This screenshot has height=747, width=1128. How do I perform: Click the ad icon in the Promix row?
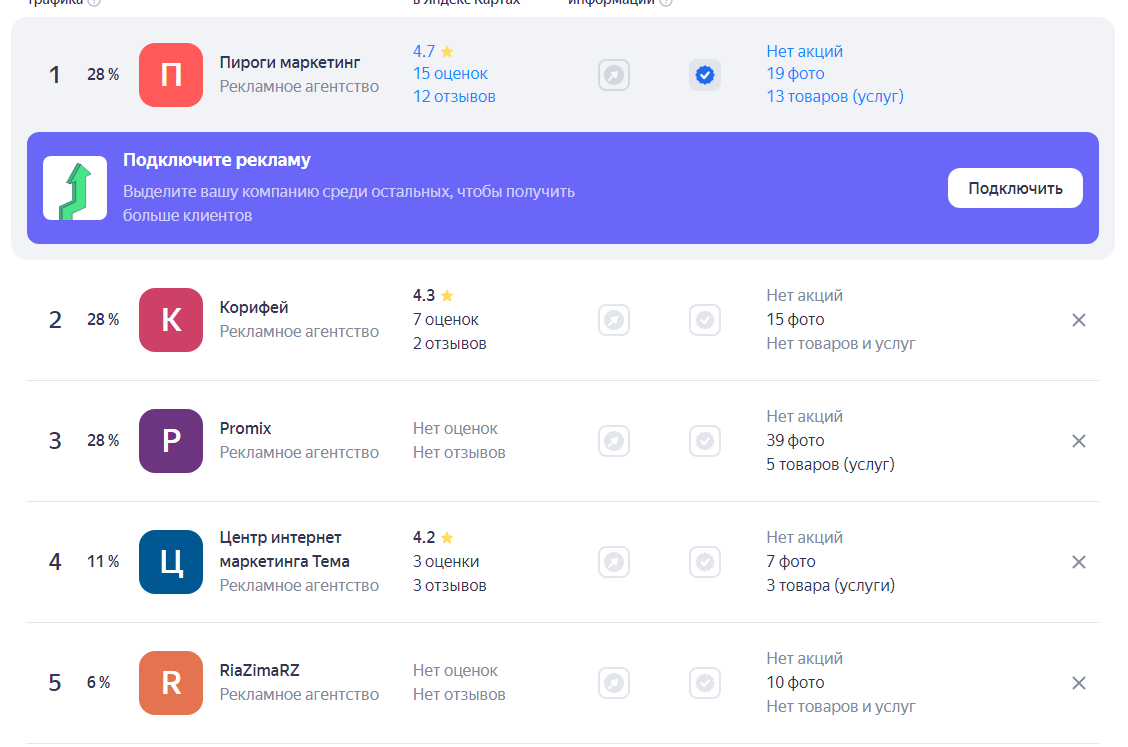[614, 440]
